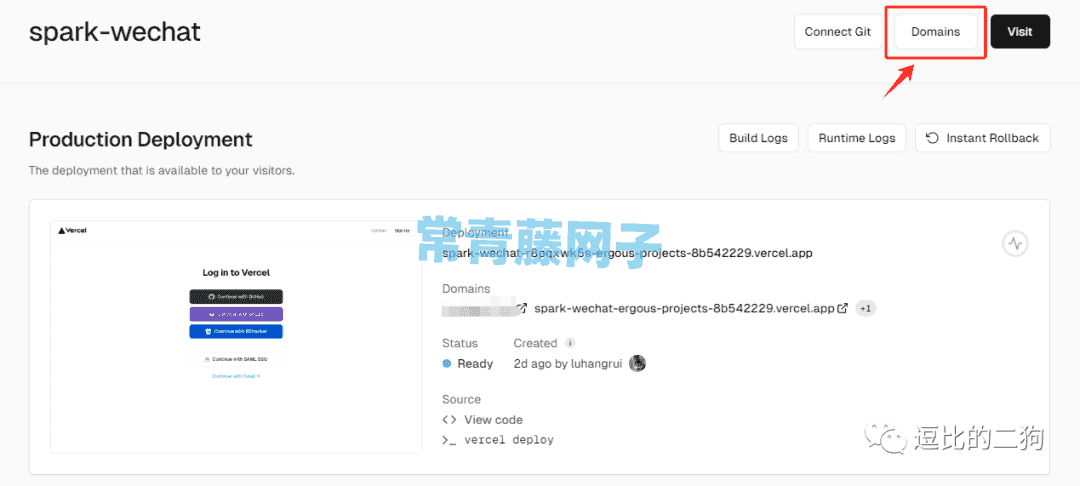Open Runtime Logs
Image resolution: width=1080 pixels, height=486 pixels.
(857, 138)
